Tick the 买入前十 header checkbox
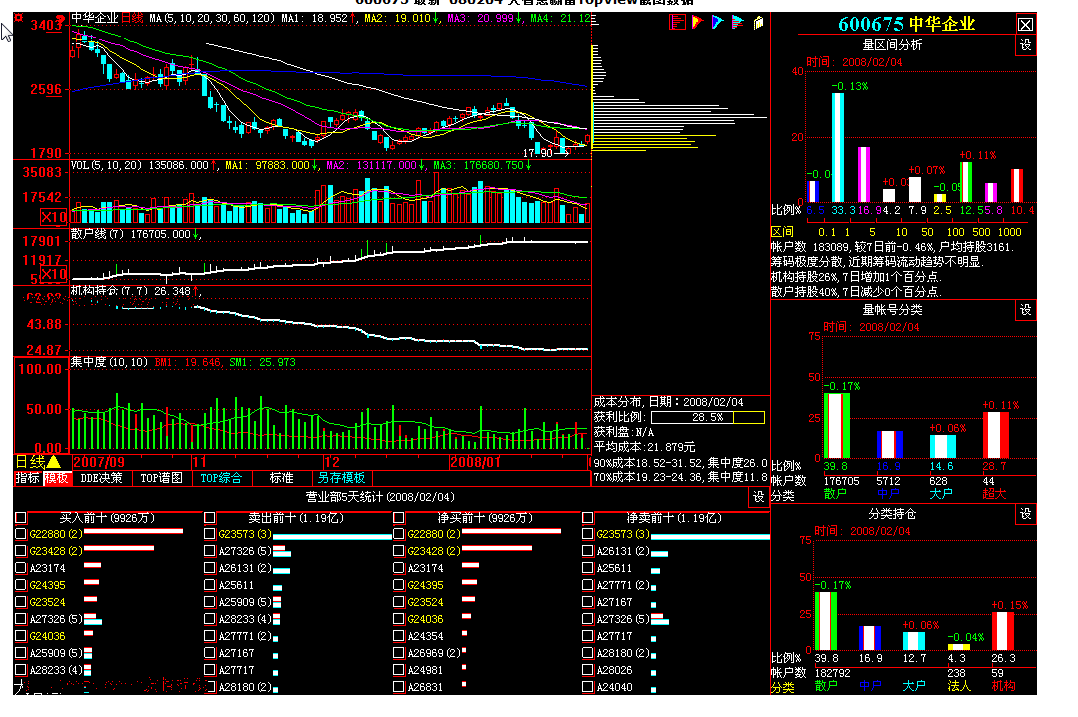The width and height of the screenshot is (1078, 717). [21, 518]
